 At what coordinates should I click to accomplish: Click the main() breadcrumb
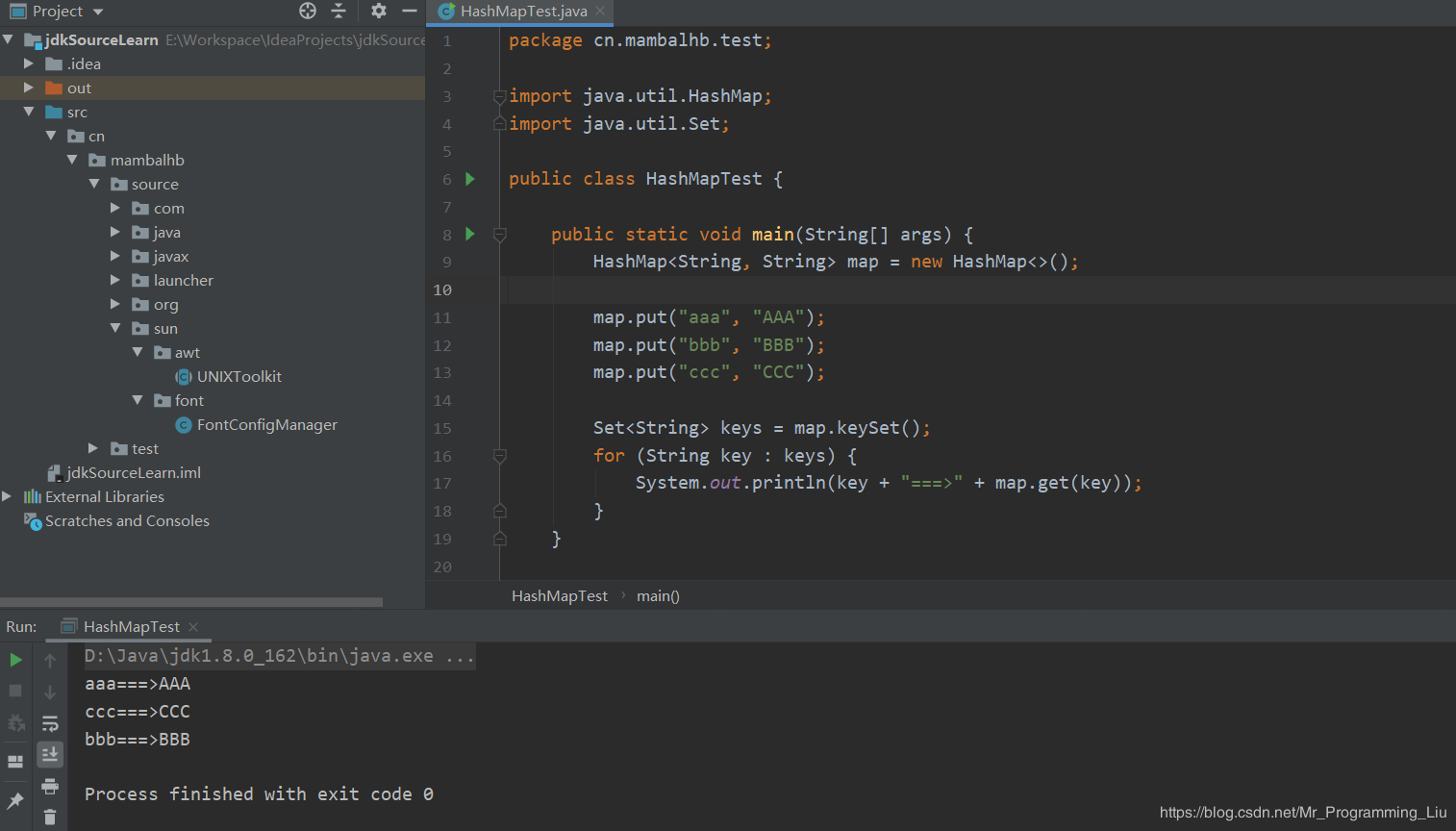coord(658,596)
